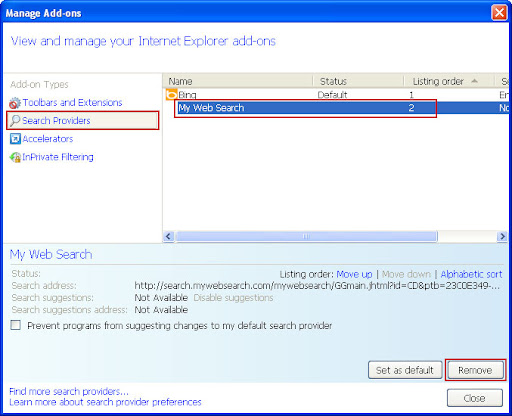Click the Close button
512x416 pixels.
click(475, 398)
